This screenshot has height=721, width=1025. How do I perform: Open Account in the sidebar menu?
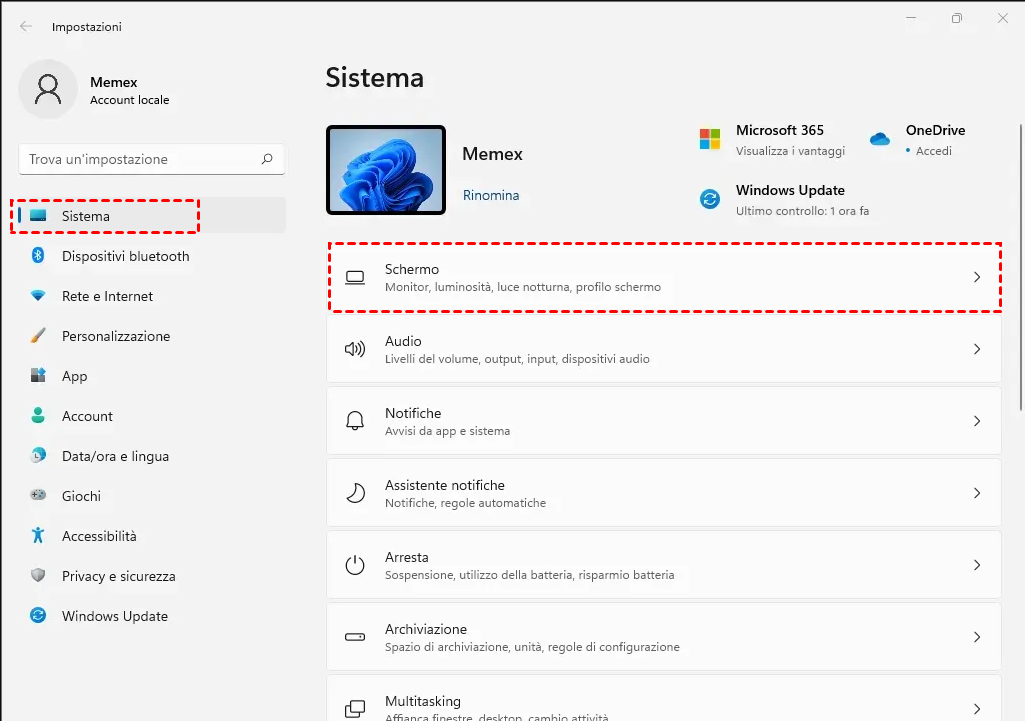point(87,416)
